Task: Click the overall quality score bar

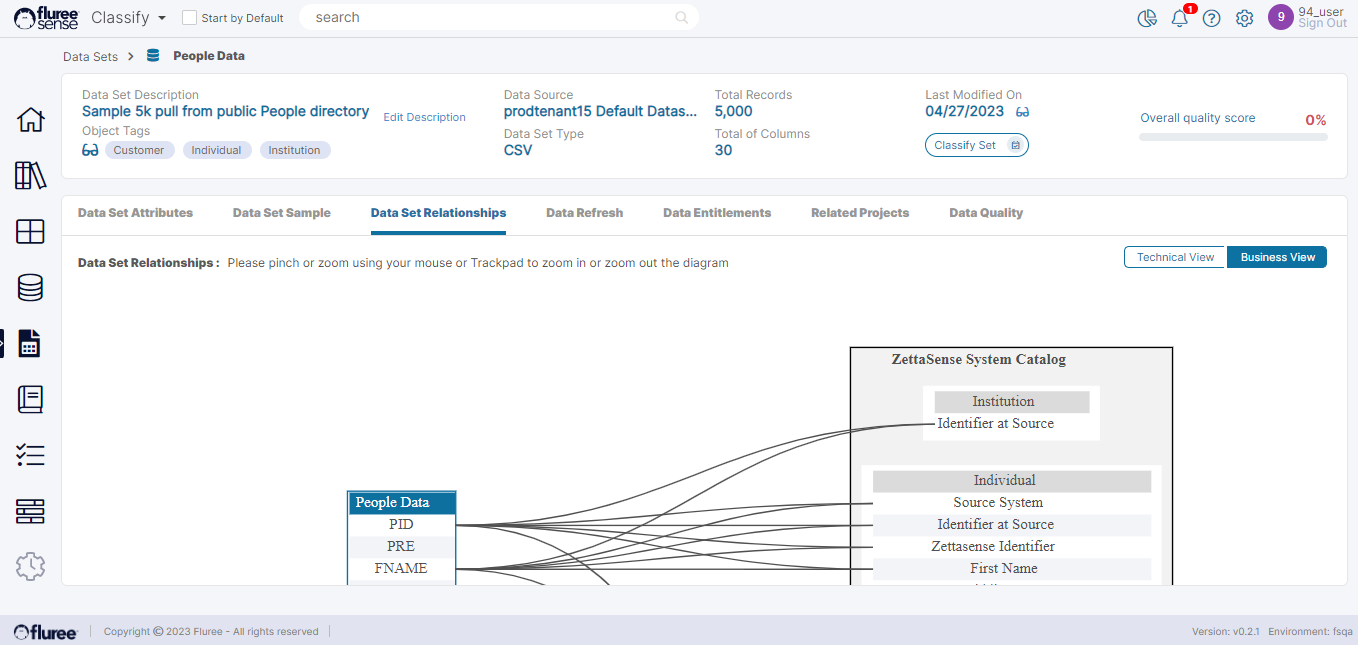Action: 1232,137
